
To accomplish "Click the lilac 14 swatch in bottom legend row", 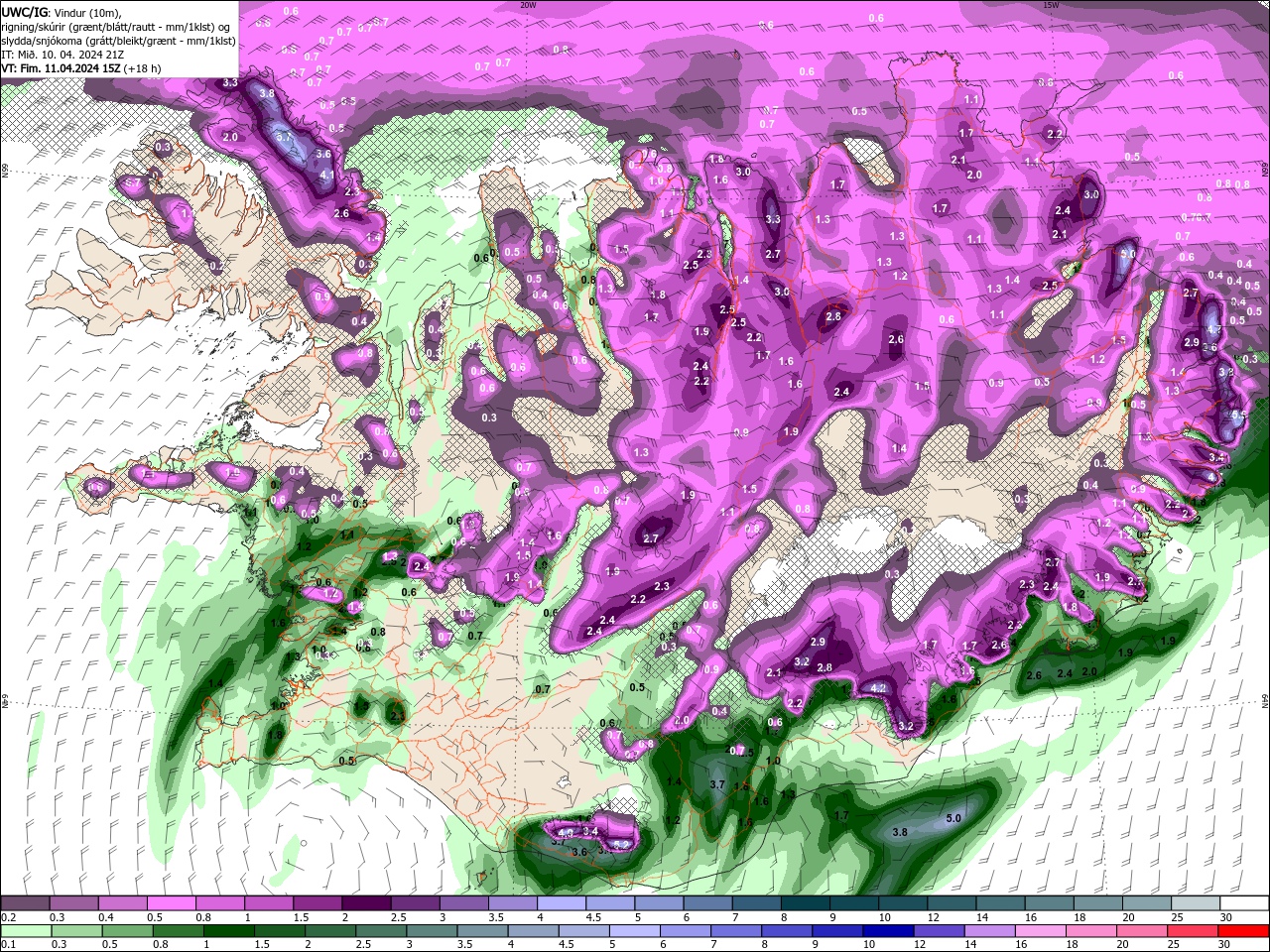I will coord(990,931).
